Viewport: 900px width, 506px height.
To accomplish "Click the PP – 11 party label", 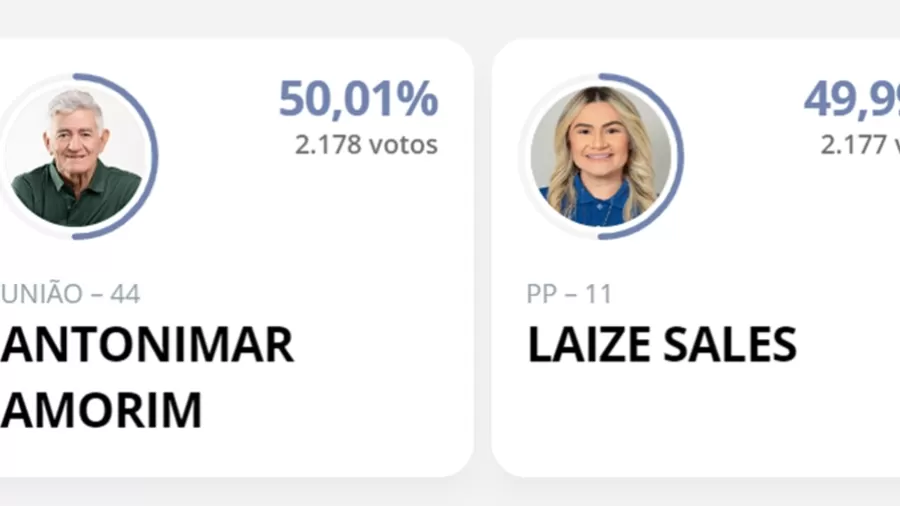I will pos(569,294).
